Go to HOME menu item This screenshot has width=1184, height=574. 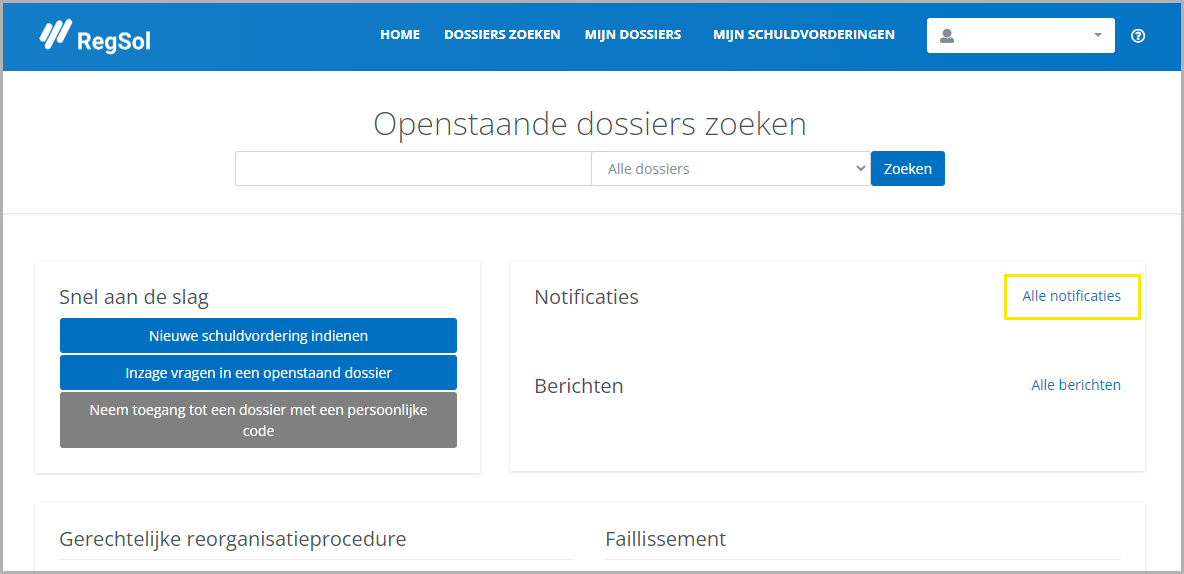click(400, 35)
